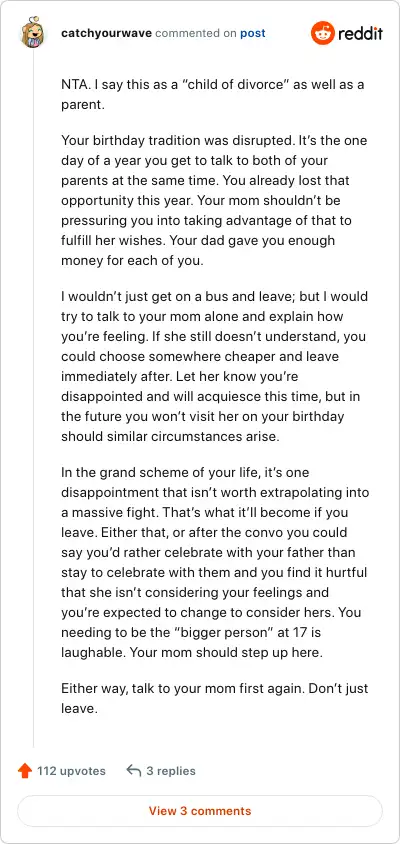Click the catchyourwave avatar image
The width and height of the screenshot is (400, 844).
[x=32, y=34]
